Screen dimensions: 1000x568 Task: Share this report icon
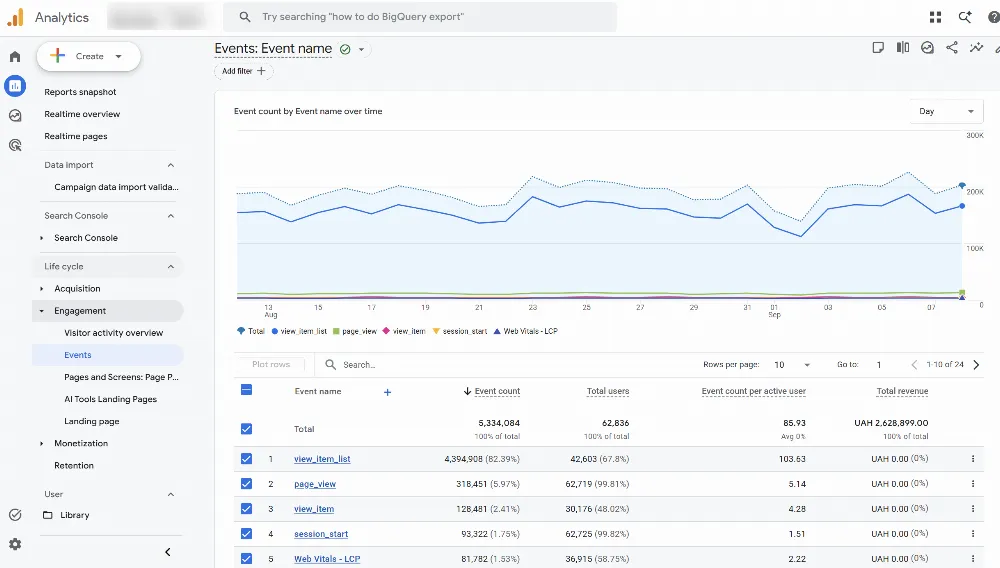click(952, 48)
